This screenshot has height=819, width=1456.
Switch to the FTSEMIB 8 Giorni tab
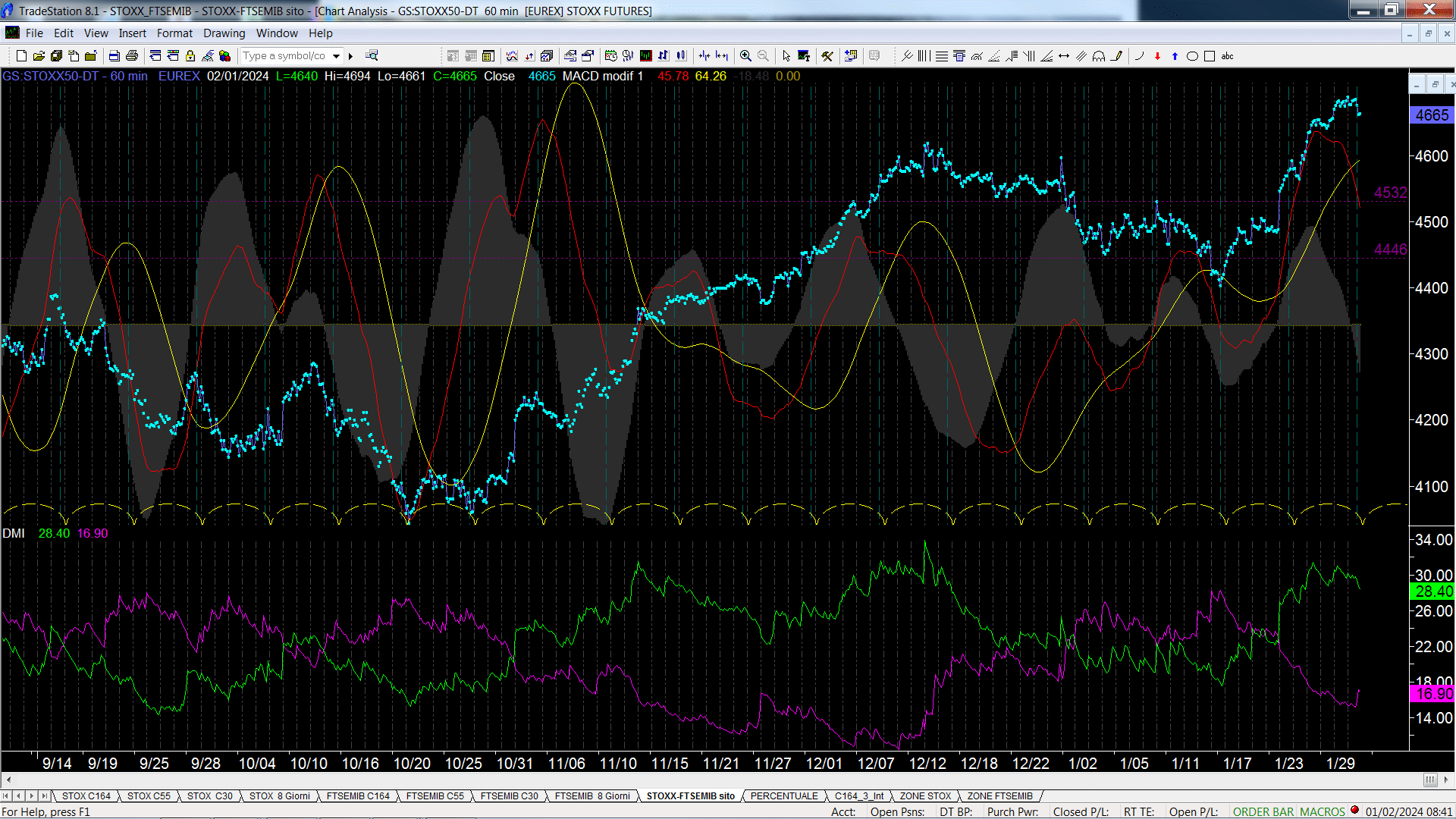coord(592,796)
